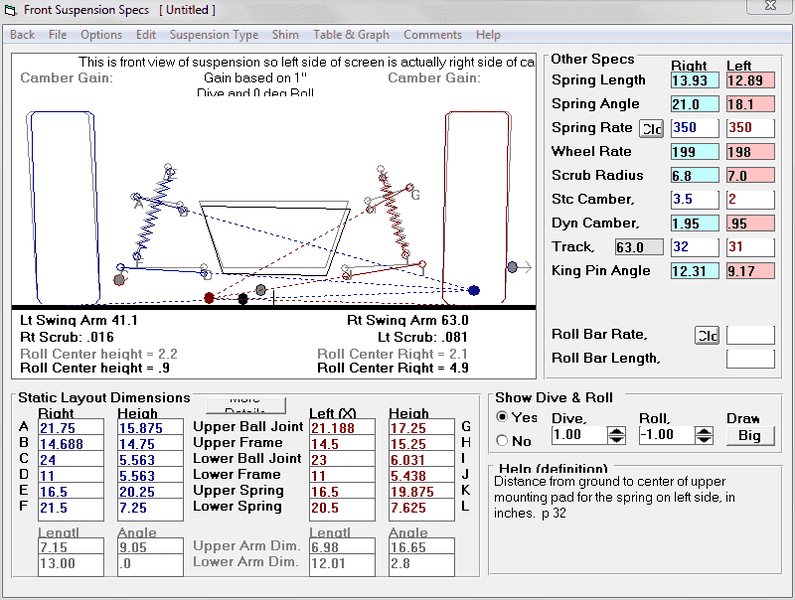Open the Suspension Type menu
The height and width of the screenshot is (600, 795).
214,35
